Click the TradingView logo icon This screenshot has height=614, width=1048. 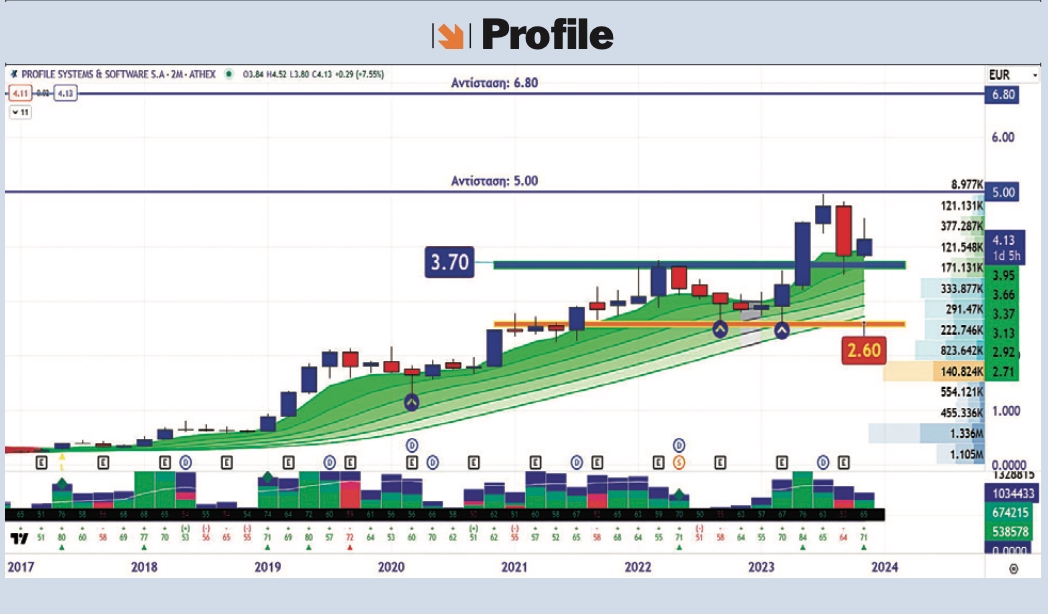pos(19,538)
